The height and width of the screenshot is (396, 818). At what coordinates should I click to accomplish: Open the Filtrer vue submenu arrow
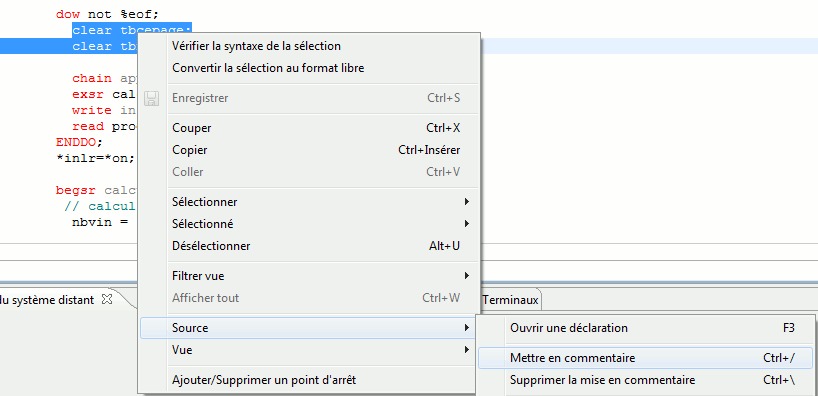(467, 275)
